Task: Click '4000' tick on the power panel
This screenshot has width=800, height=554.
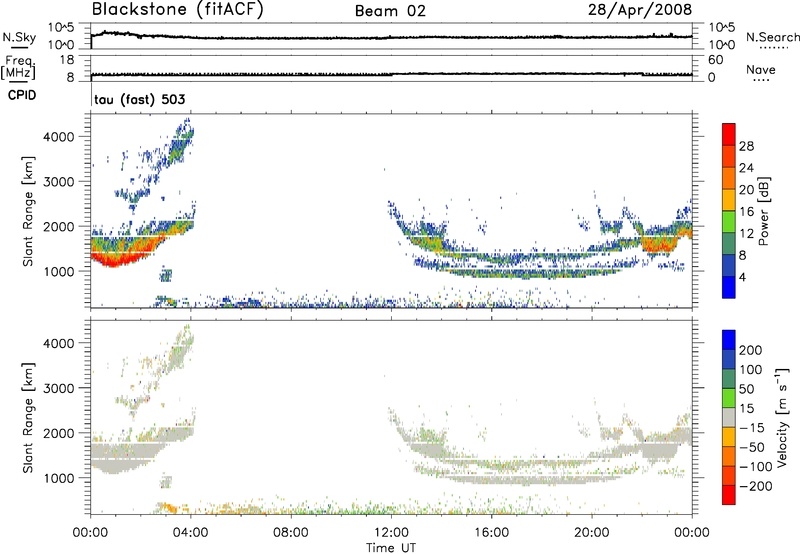Action: [x=58, y=137]
